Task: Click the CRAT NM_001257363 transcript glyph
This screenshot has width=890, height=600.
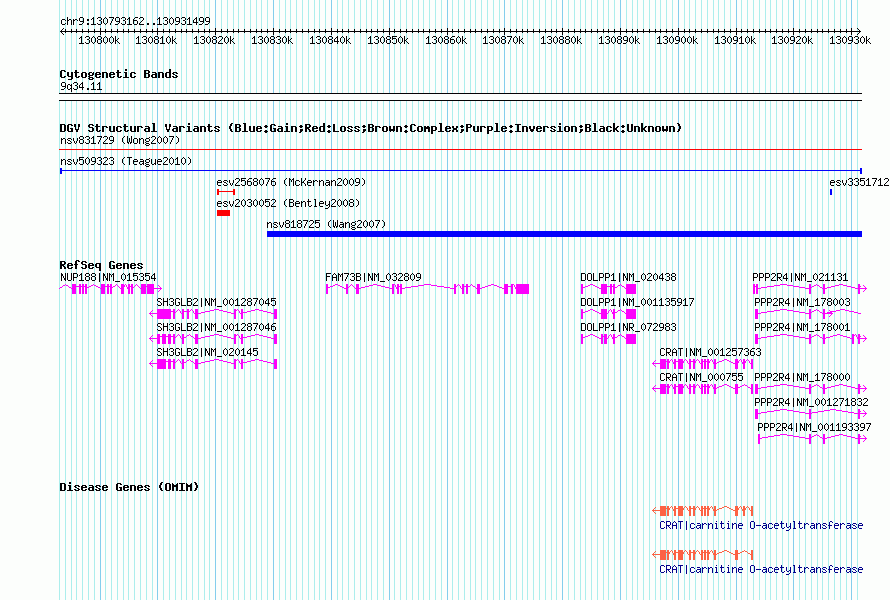Action: 703,364
